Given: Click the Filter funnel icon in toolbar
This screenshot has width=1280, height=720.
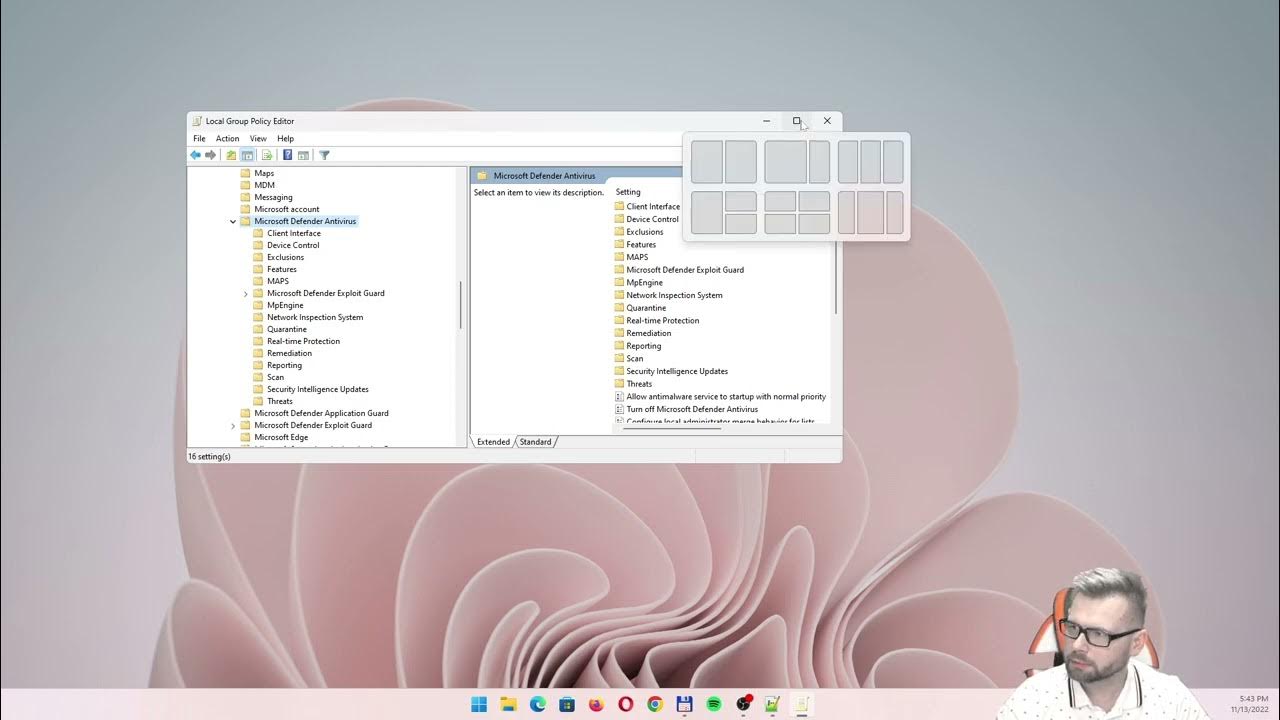Looking at the screenshot, I should [324, 155].
